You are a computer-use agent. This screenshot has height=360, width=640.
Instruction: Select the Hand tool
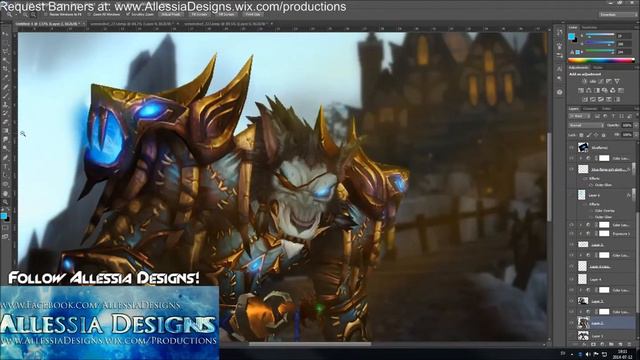tap(5, 193)
